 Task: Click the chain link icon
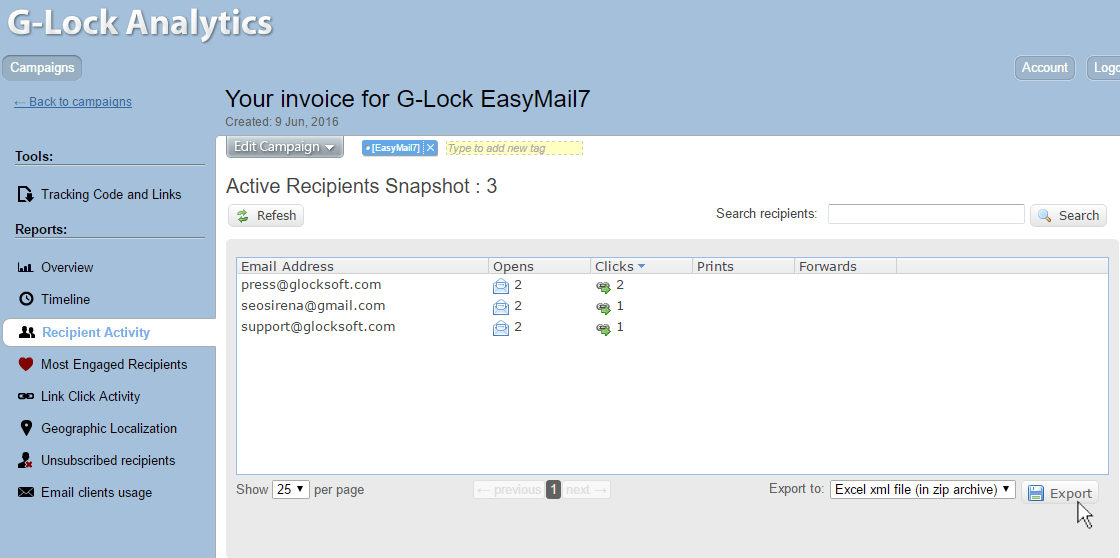(x=26, y=397)
